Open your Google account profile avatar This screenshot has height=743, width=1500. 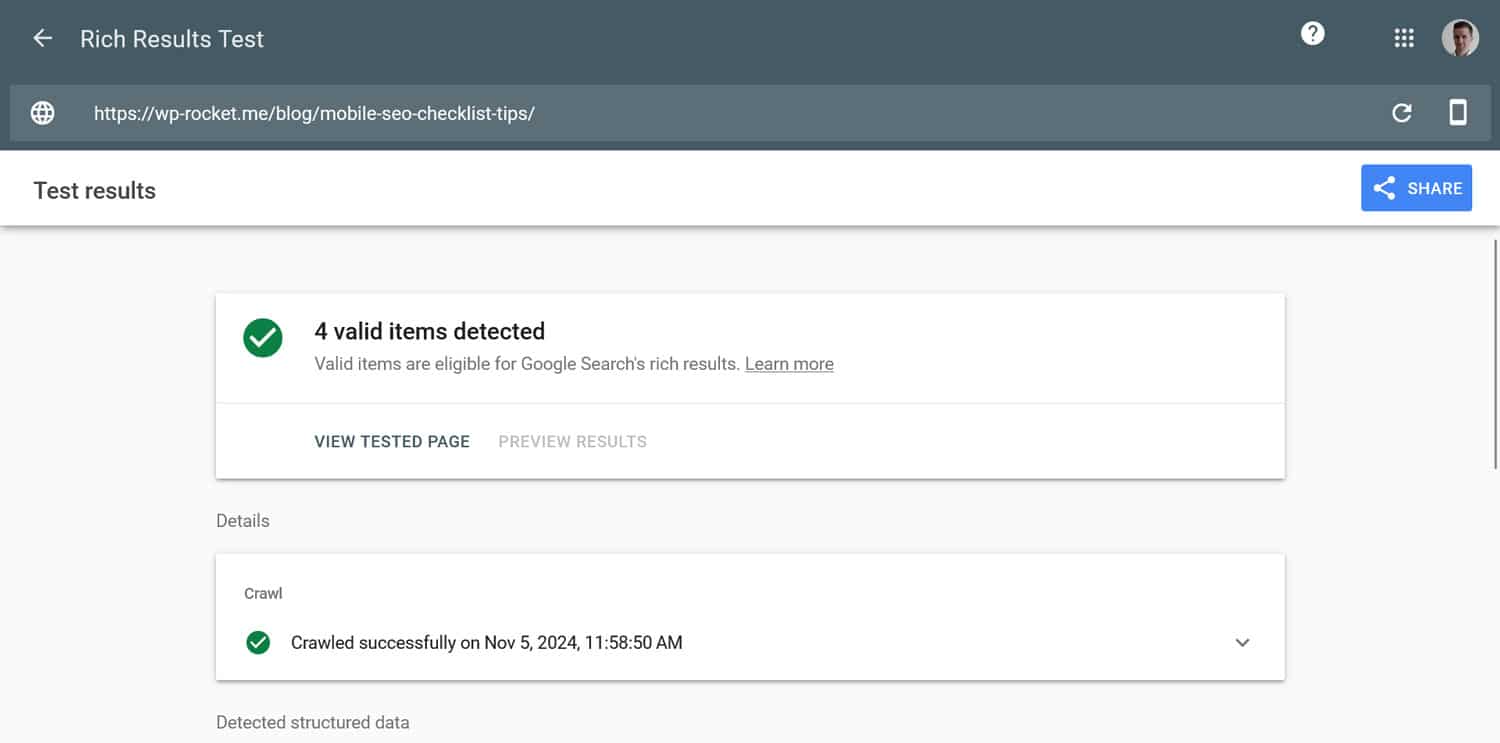click(x=1460, y=37)
